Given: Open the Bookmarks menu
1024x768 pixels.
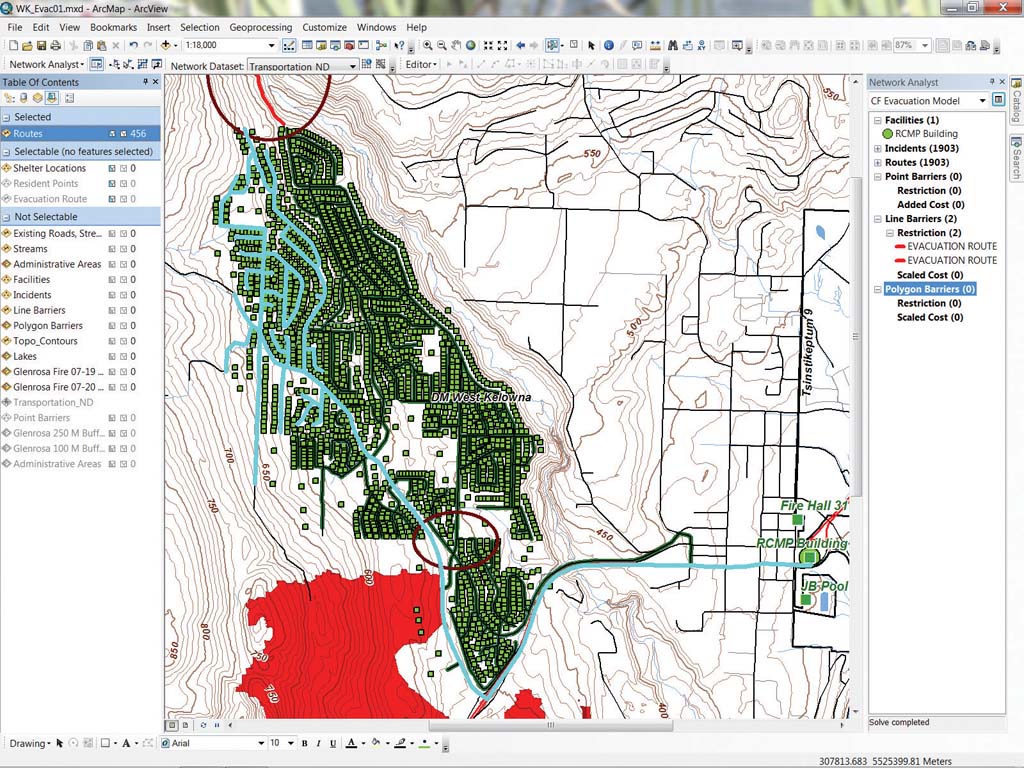Looking at the screenshot, I should (114, 27).
